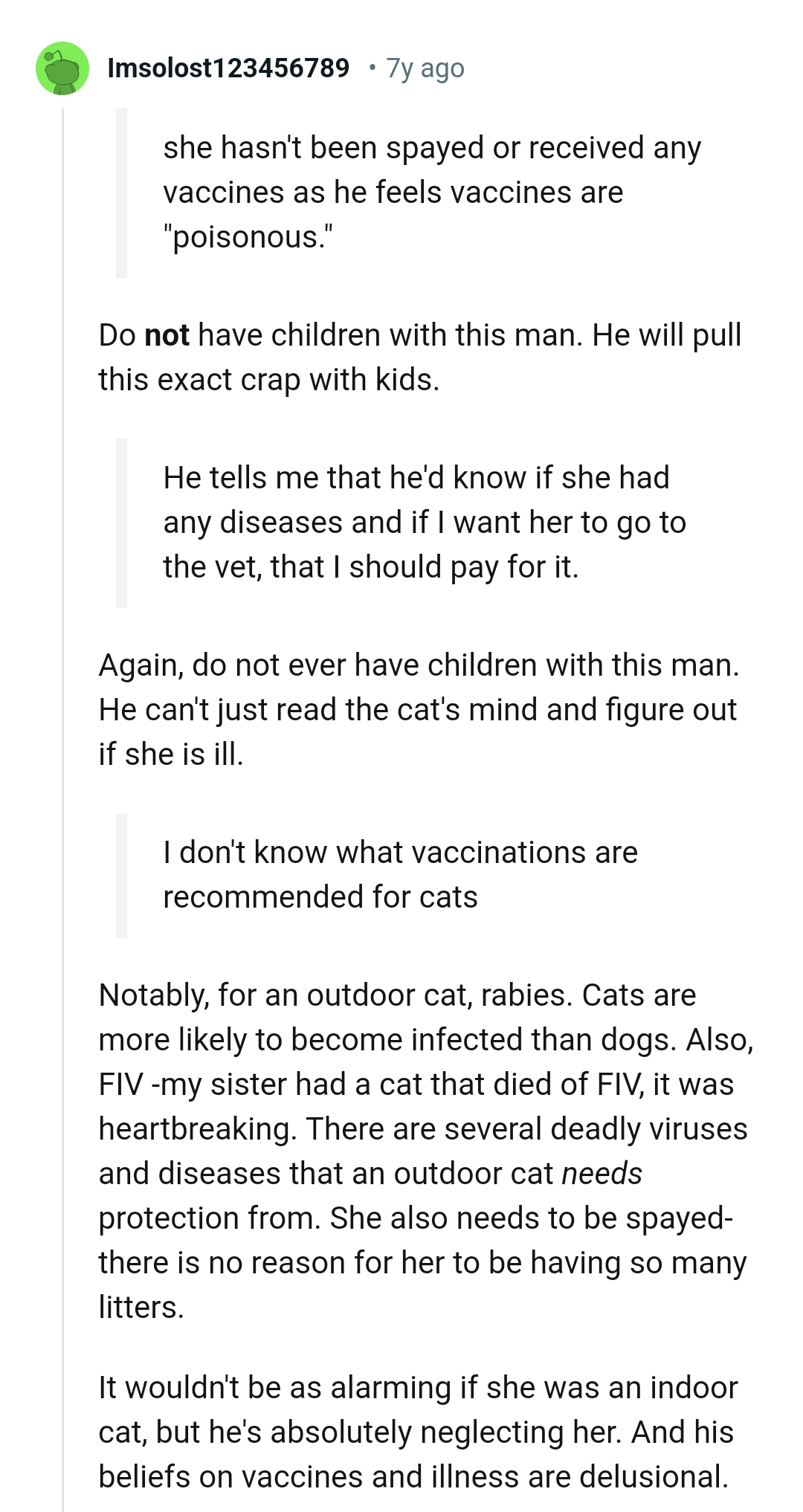Collapse the comment using the thread line
Viewport: 803px width, 1512px height.
click(x=63, y=743)
